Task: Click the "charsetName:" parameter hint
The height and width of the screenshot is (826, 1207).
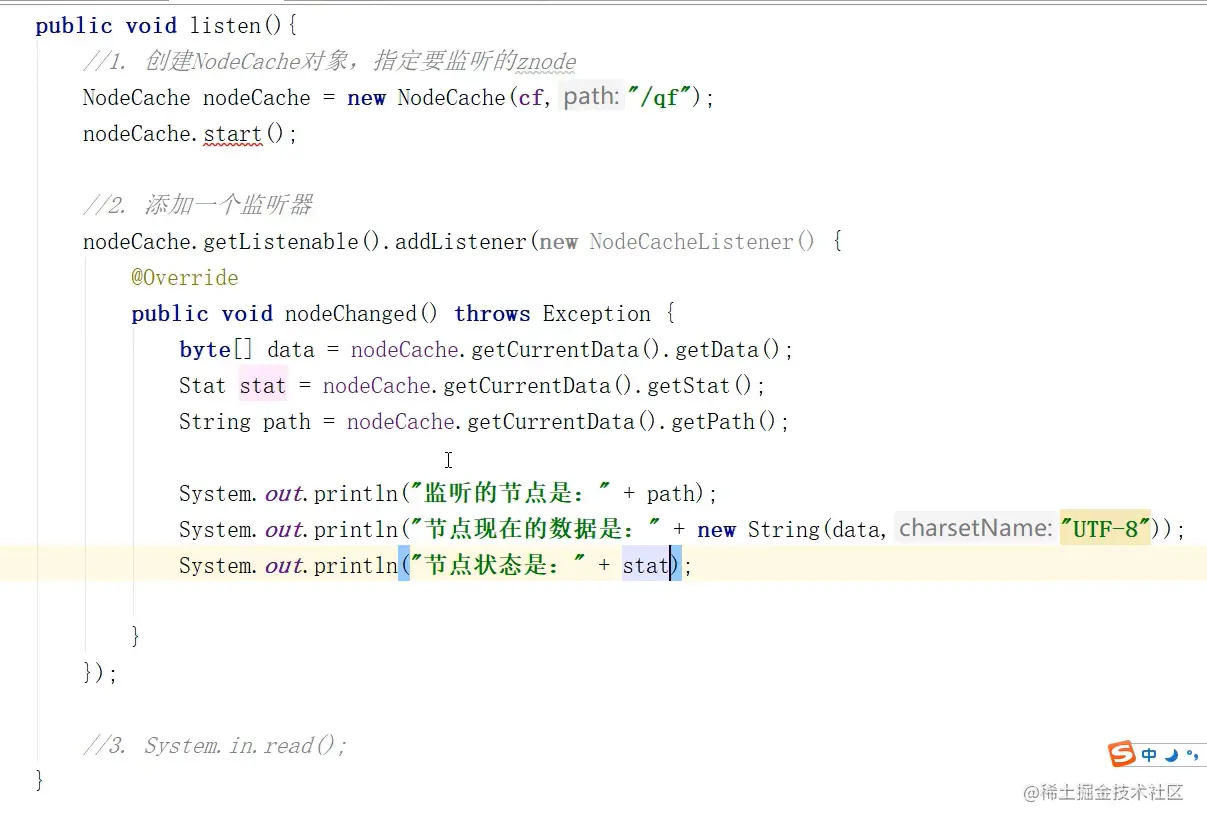Action: (975, 528)
